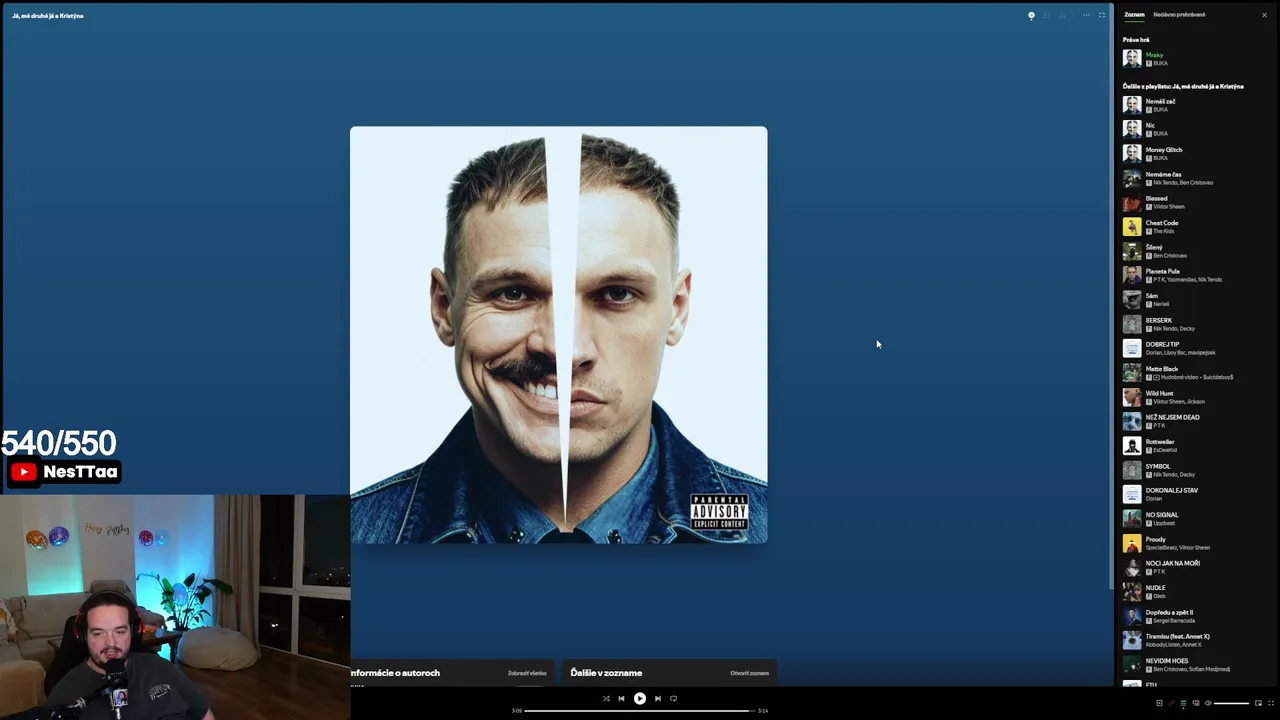This screenshot has height=720, width=1280.
Task: Switch to the Zoznam tab
Action: [1134, 15]
